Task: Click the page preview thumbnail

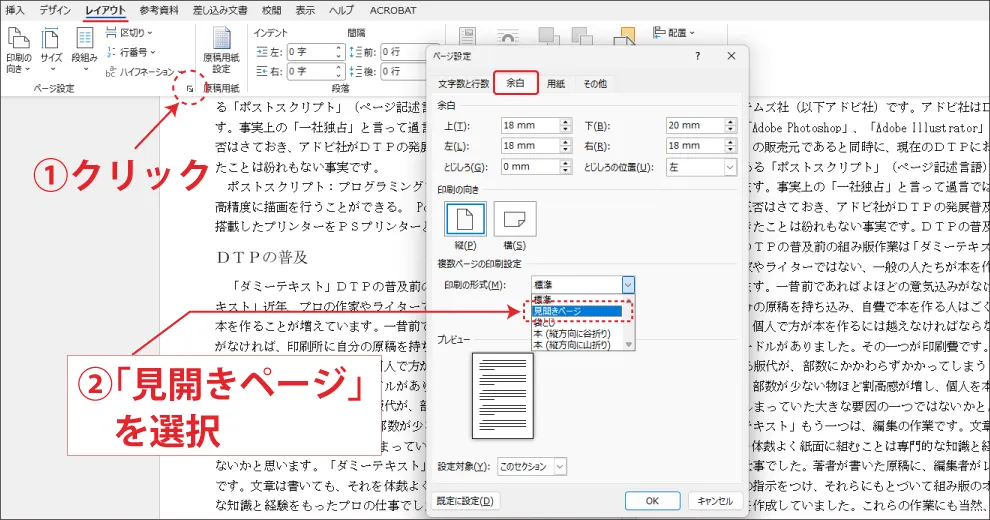Action: tap(503, 396)
